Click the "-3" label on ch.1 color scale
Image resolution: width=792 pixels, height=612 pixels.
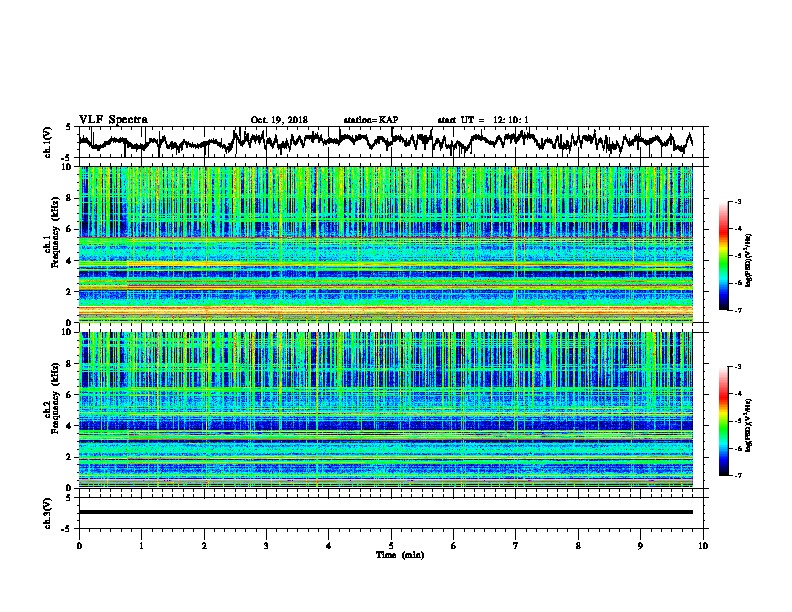coord(737,201)
